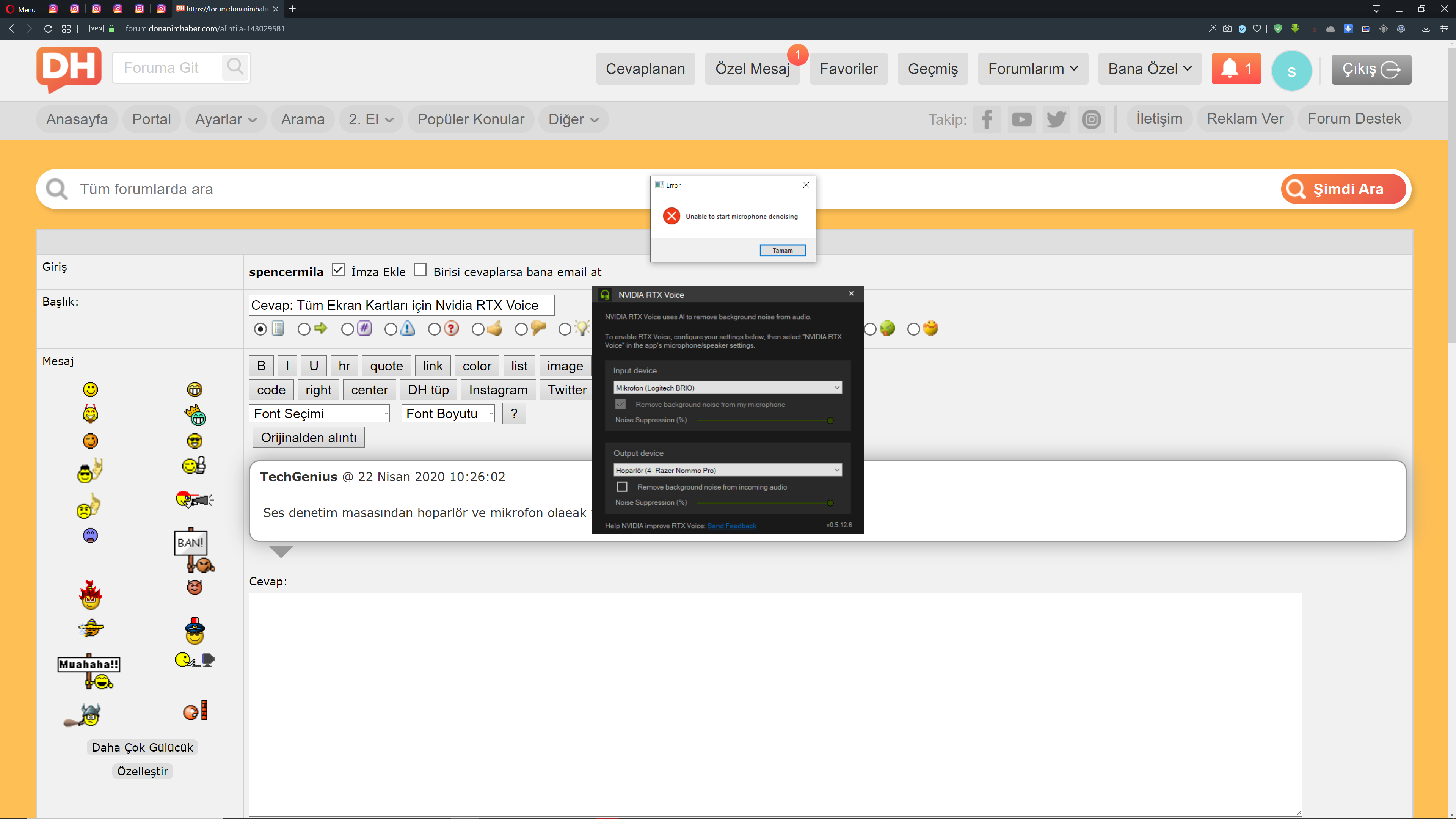1456x819 pixels.
Task: Enable Birisi cevaplarsa bana email at checkbox
Action: tap(420, 270)
